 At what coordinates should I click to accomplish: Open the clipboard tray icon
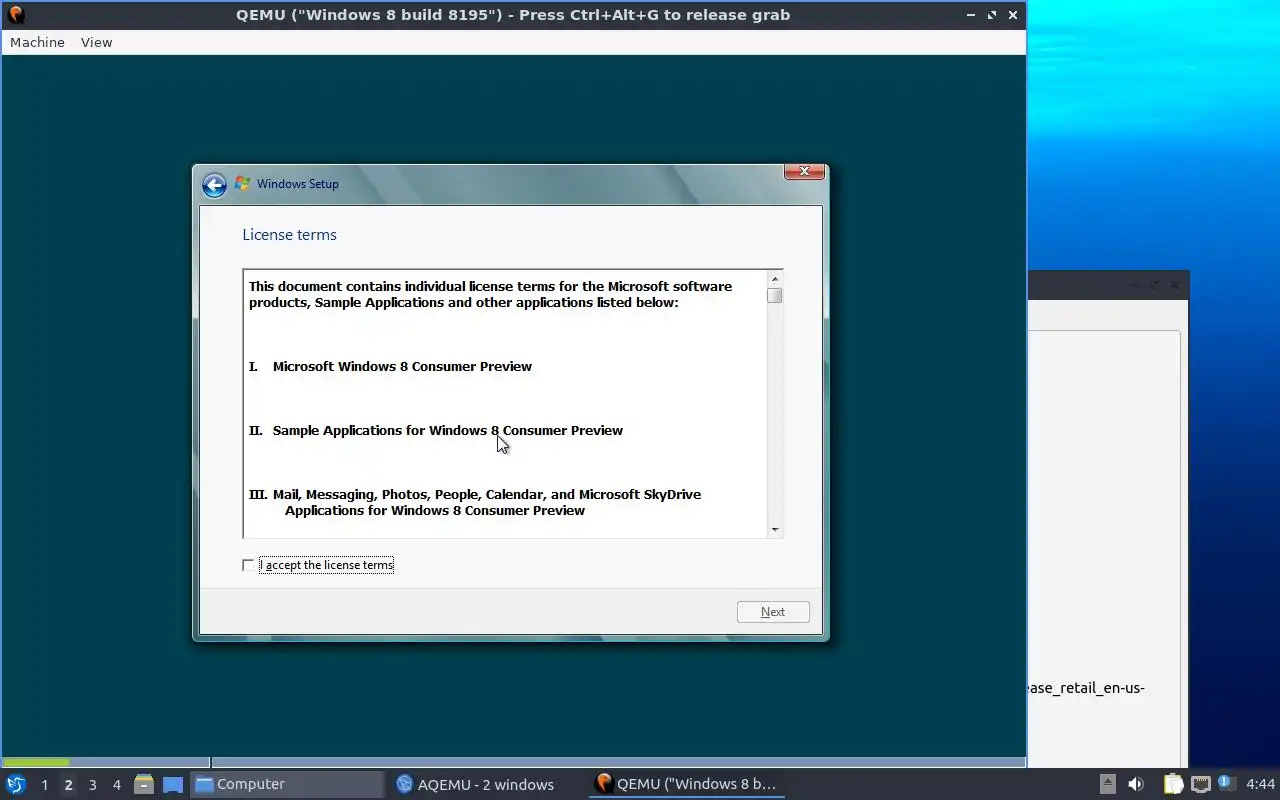1173,784
